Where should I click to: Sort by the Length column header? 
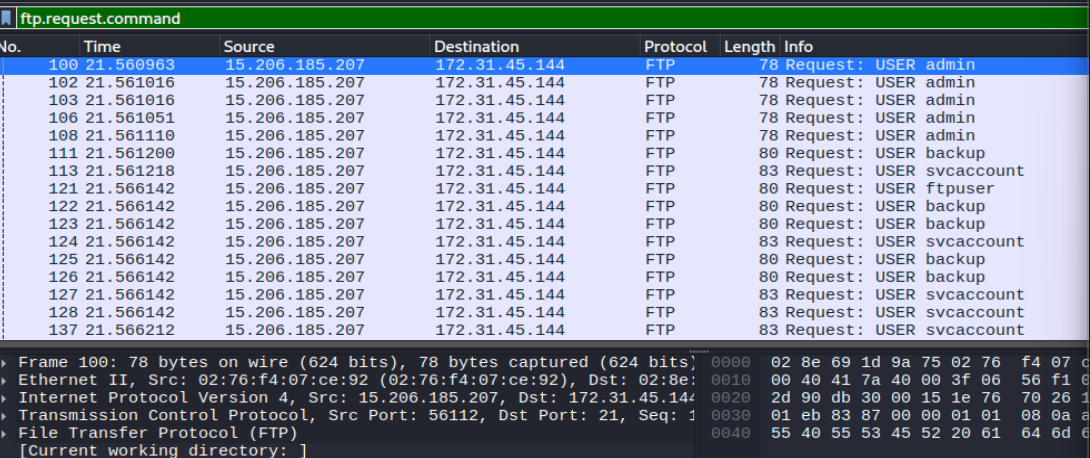[x=749, y=47]
